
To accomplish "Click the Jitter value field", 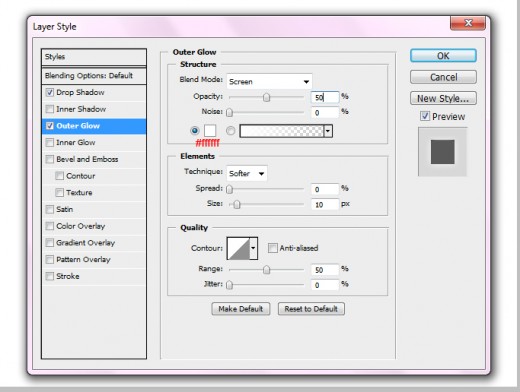I will coord(325,285).
